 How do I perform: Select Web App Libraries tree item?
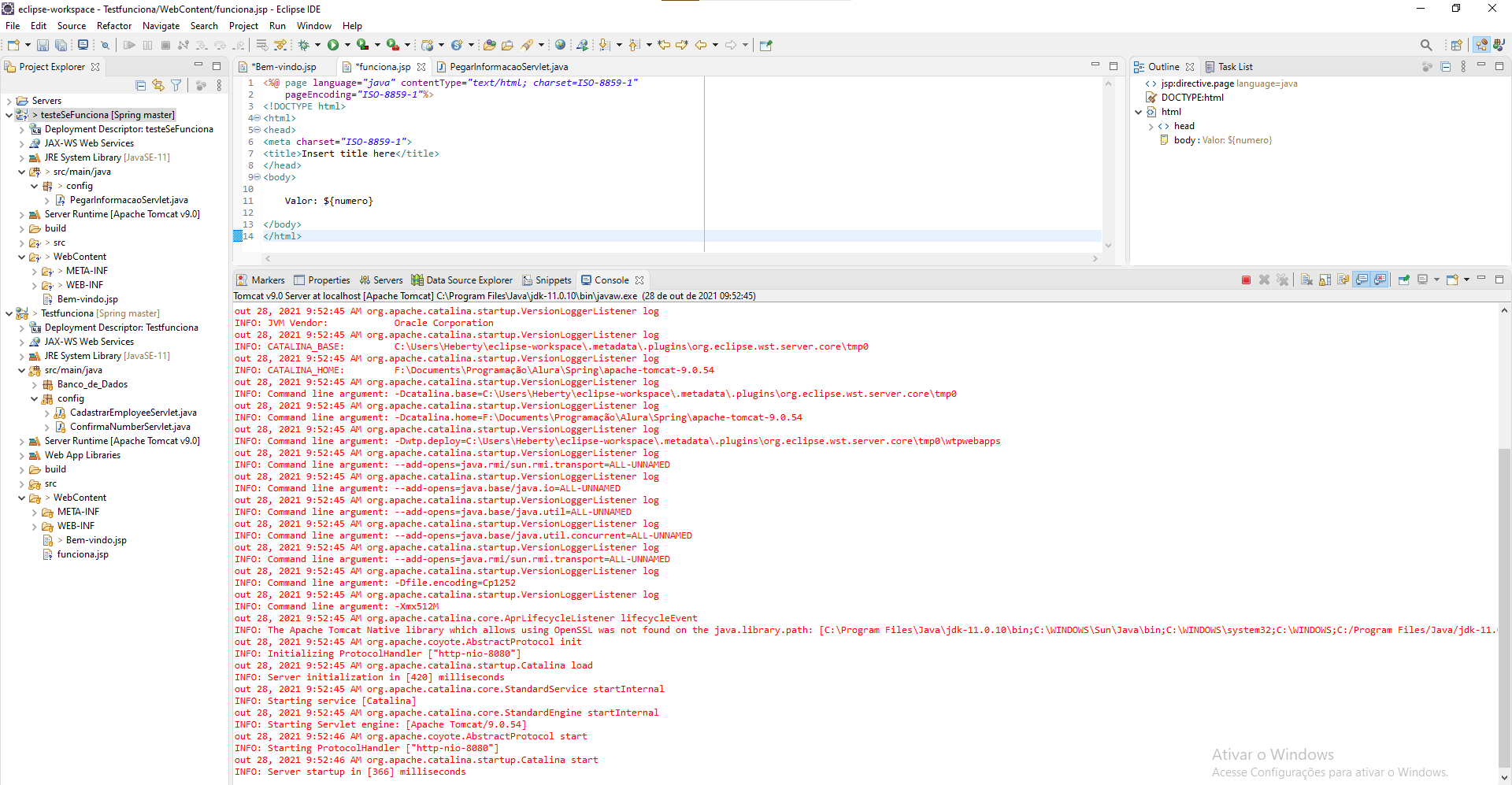[x=83, y=455]
